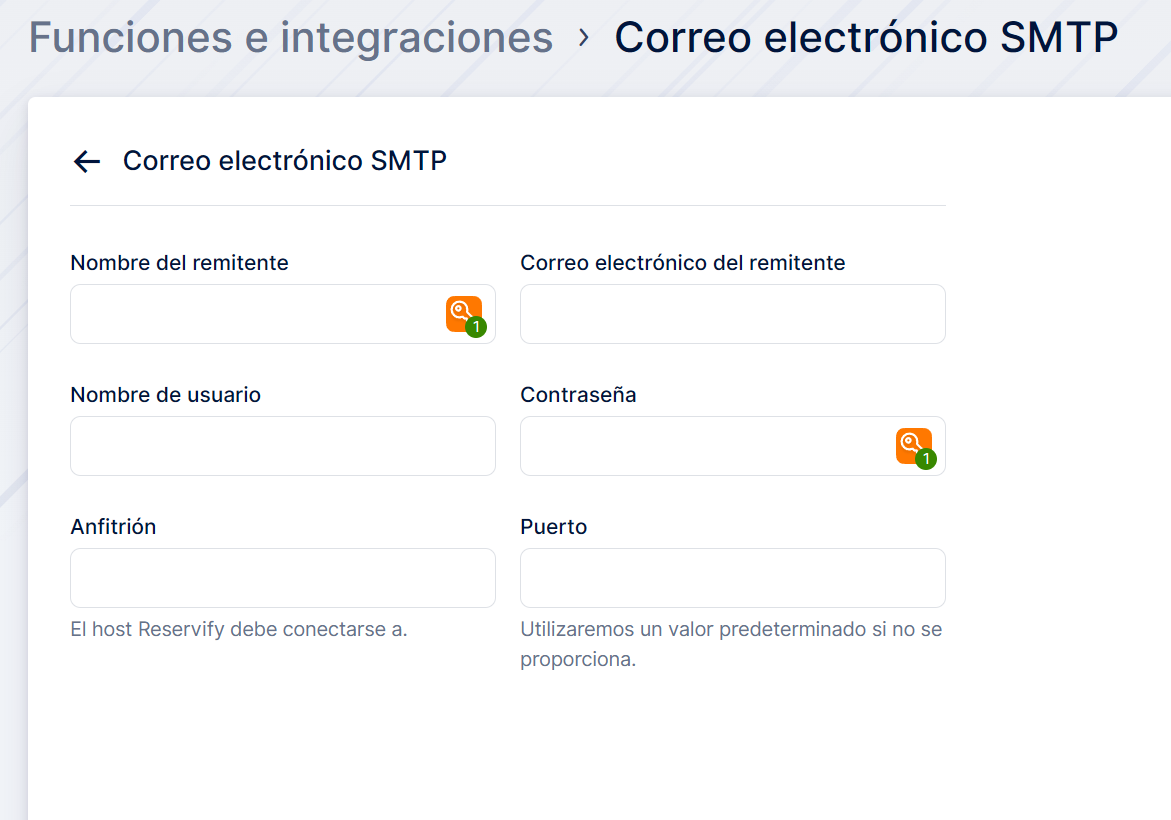Open the password manager key icon in Contraseña
The image size is (1171, 820).
[914, 446]
